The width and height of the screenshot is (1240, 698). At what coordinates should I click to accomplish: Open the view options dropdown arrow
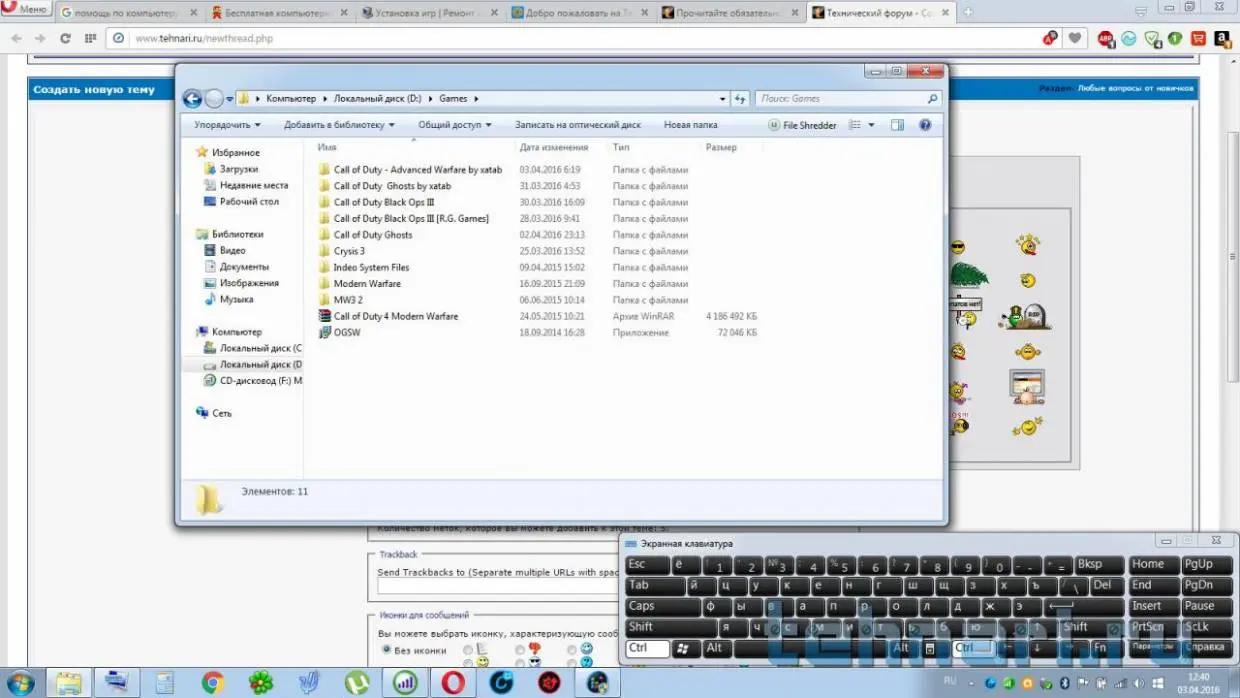(x=871, y=125)
